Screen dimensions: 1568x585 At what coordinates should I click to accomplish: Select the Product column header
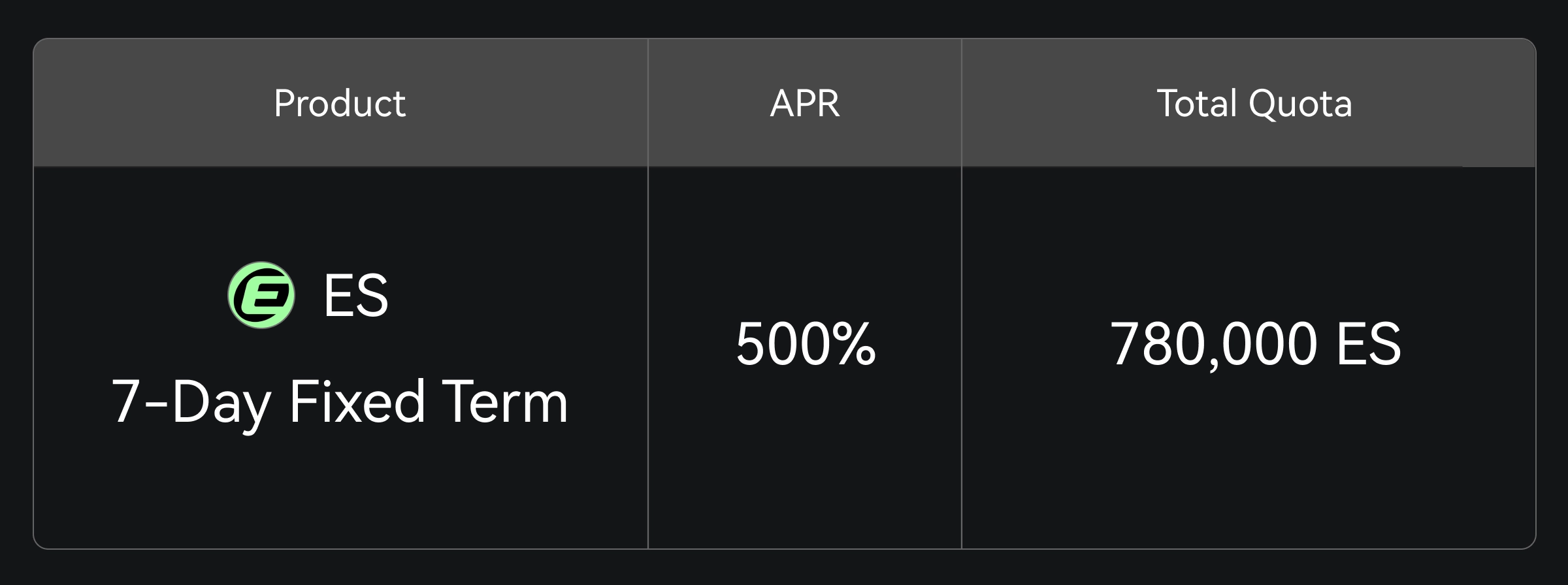point(340,103)
